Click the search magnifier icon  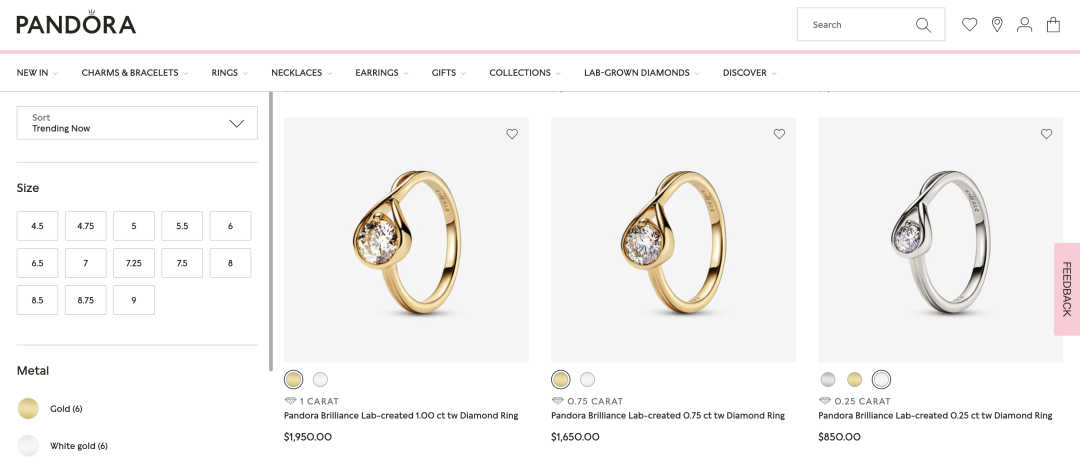pos(923,25)
